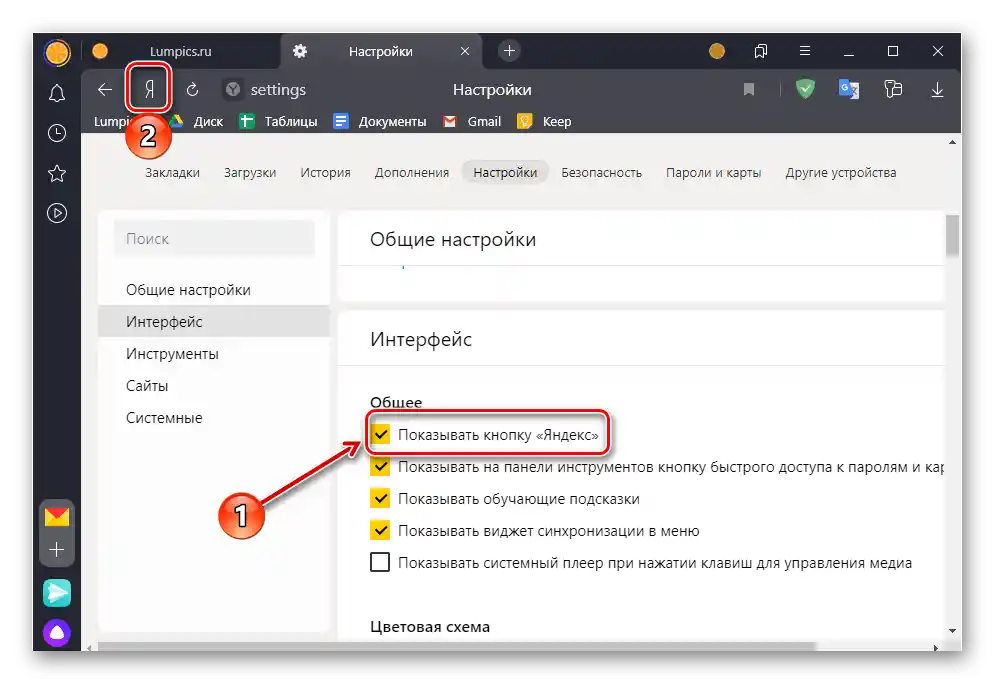
Task: Reload the page with the refresh icon
Action: [x=192, y=90]
